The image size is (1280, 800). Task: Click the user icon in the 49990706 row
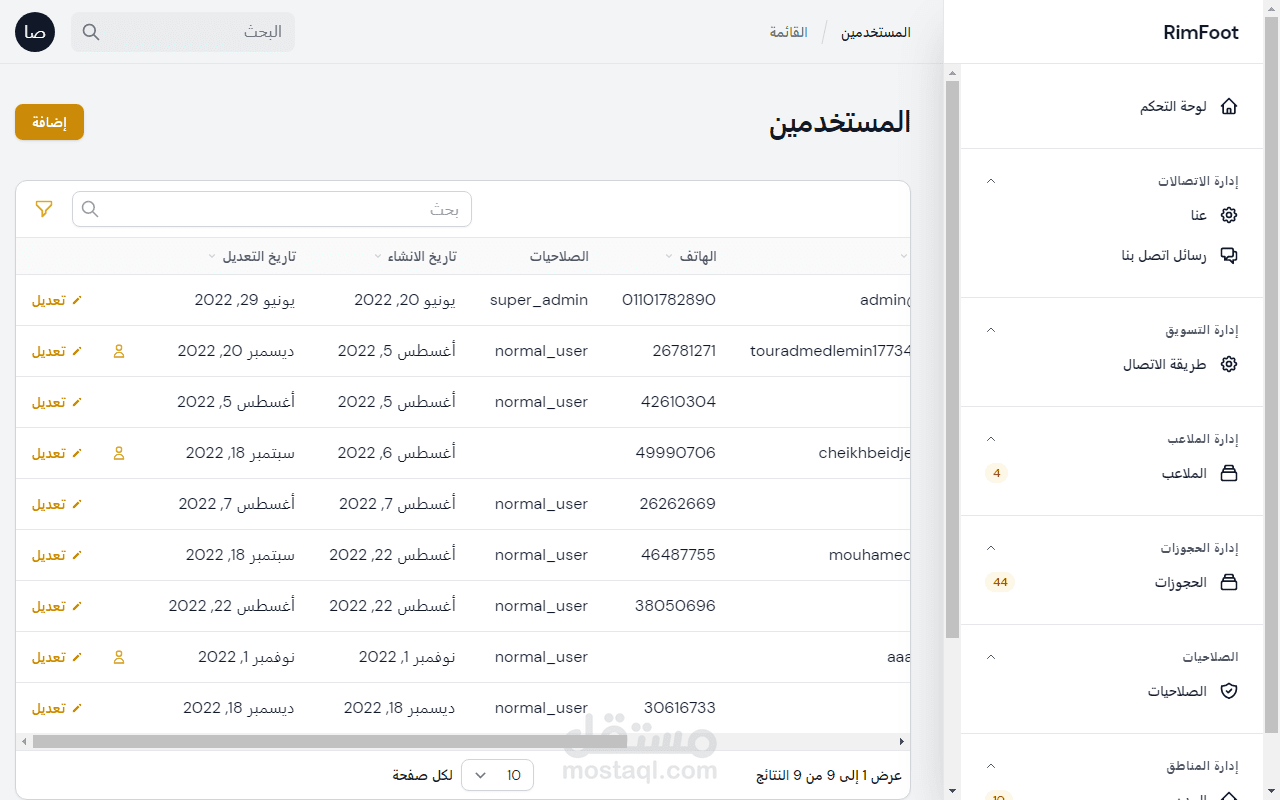click(119, 453)
